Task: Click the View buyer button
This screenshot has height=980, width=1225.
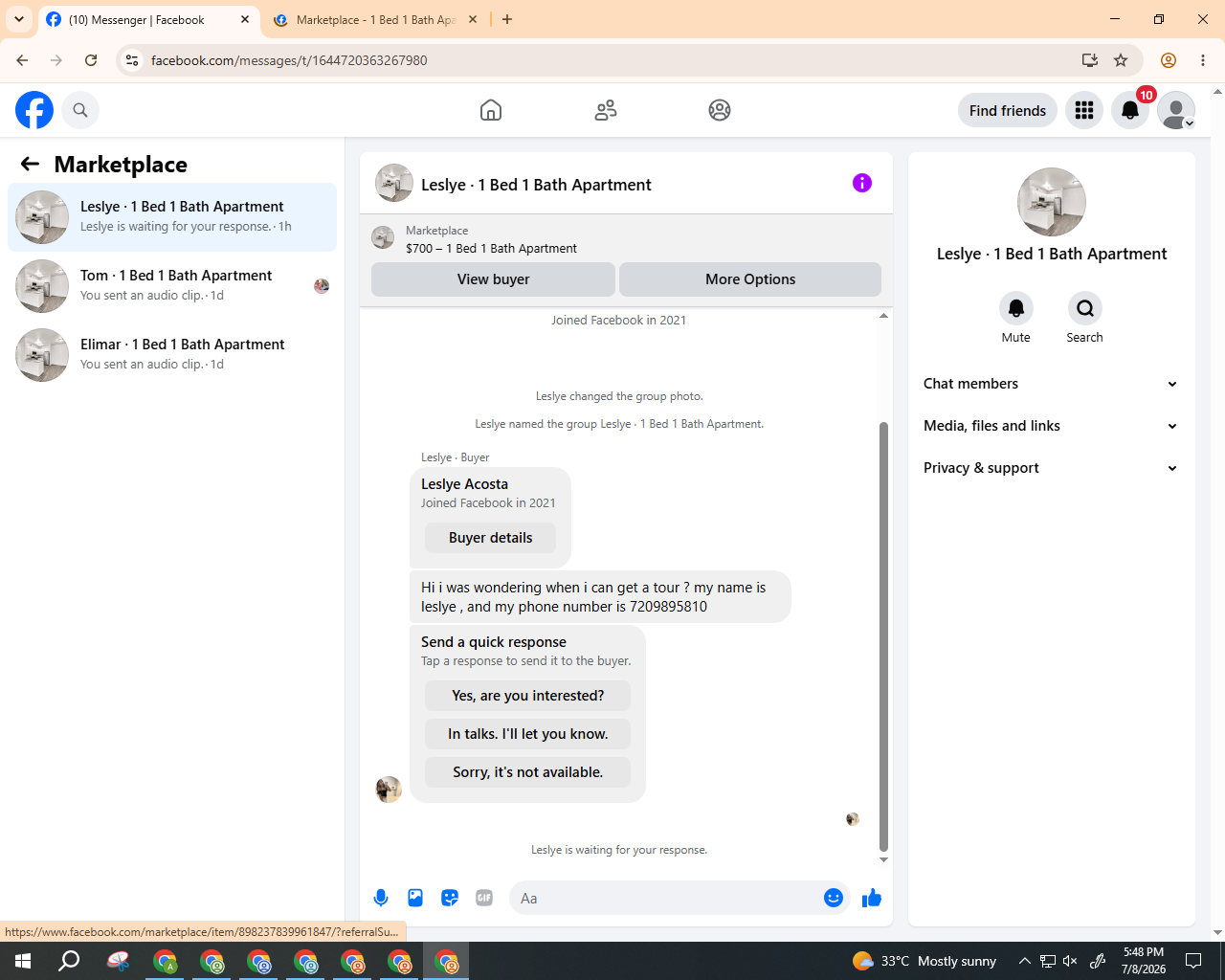Action: tap(493, 279)
